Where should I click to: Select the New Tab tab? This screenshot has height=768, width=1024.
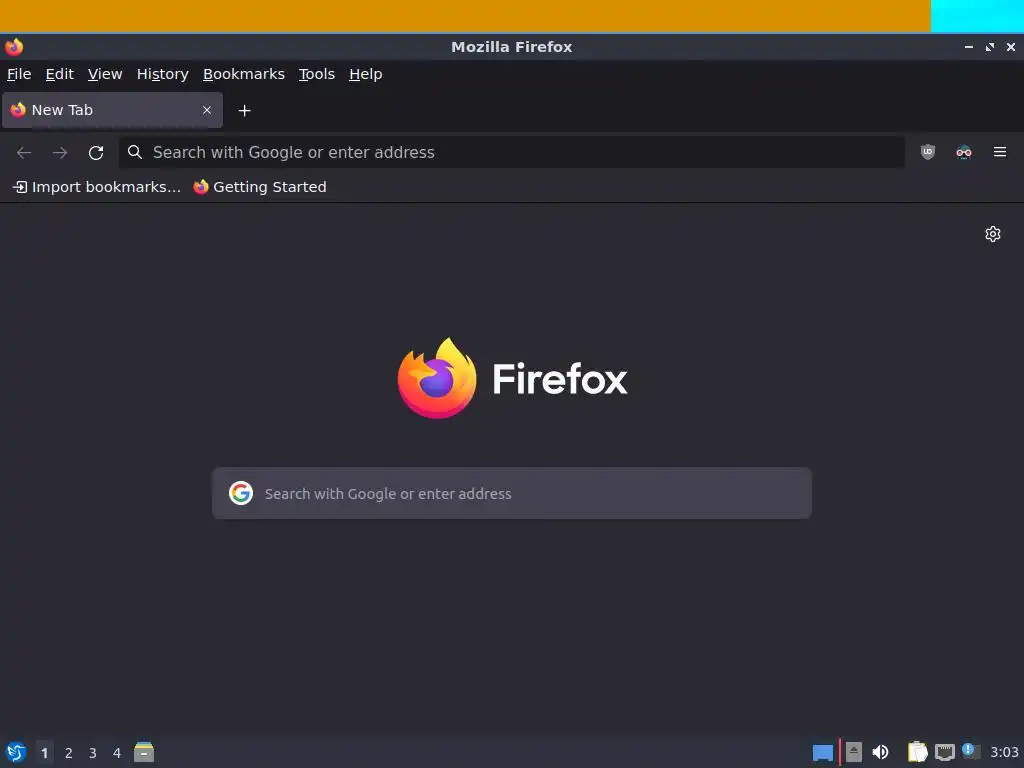click(x=112, y=110)
